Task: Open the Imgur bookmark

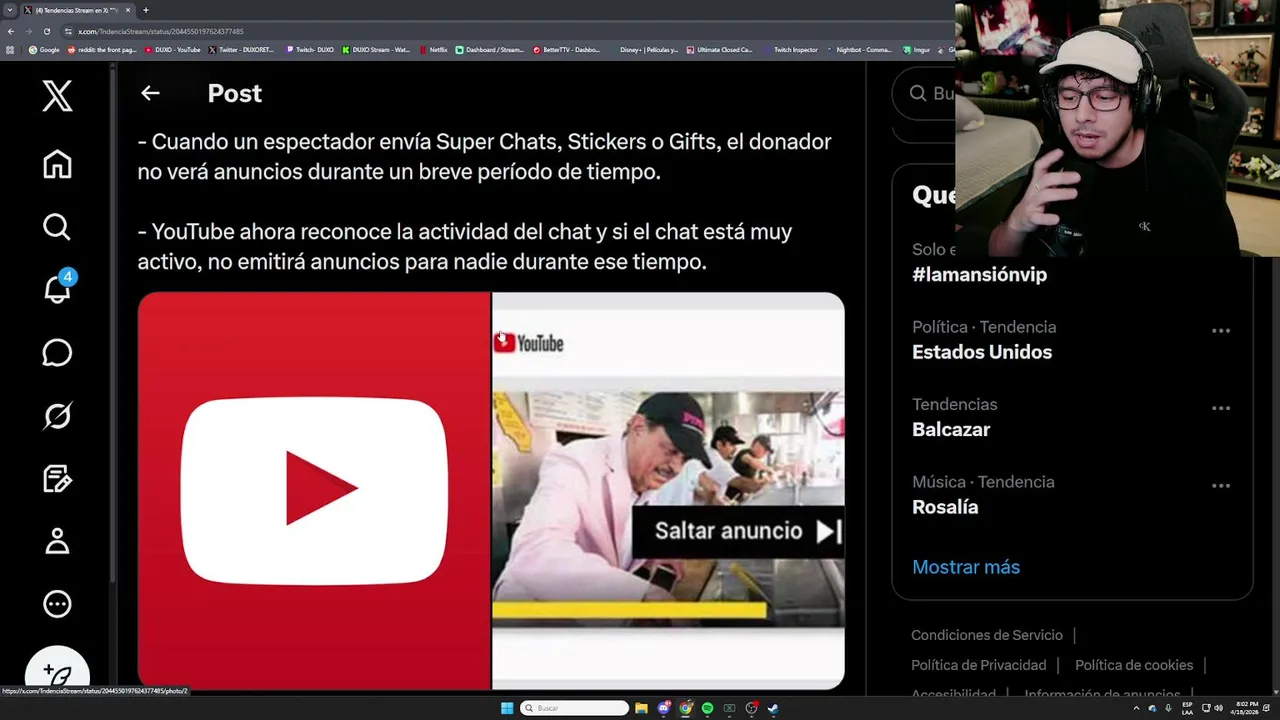Action: [x=915, y=49]
